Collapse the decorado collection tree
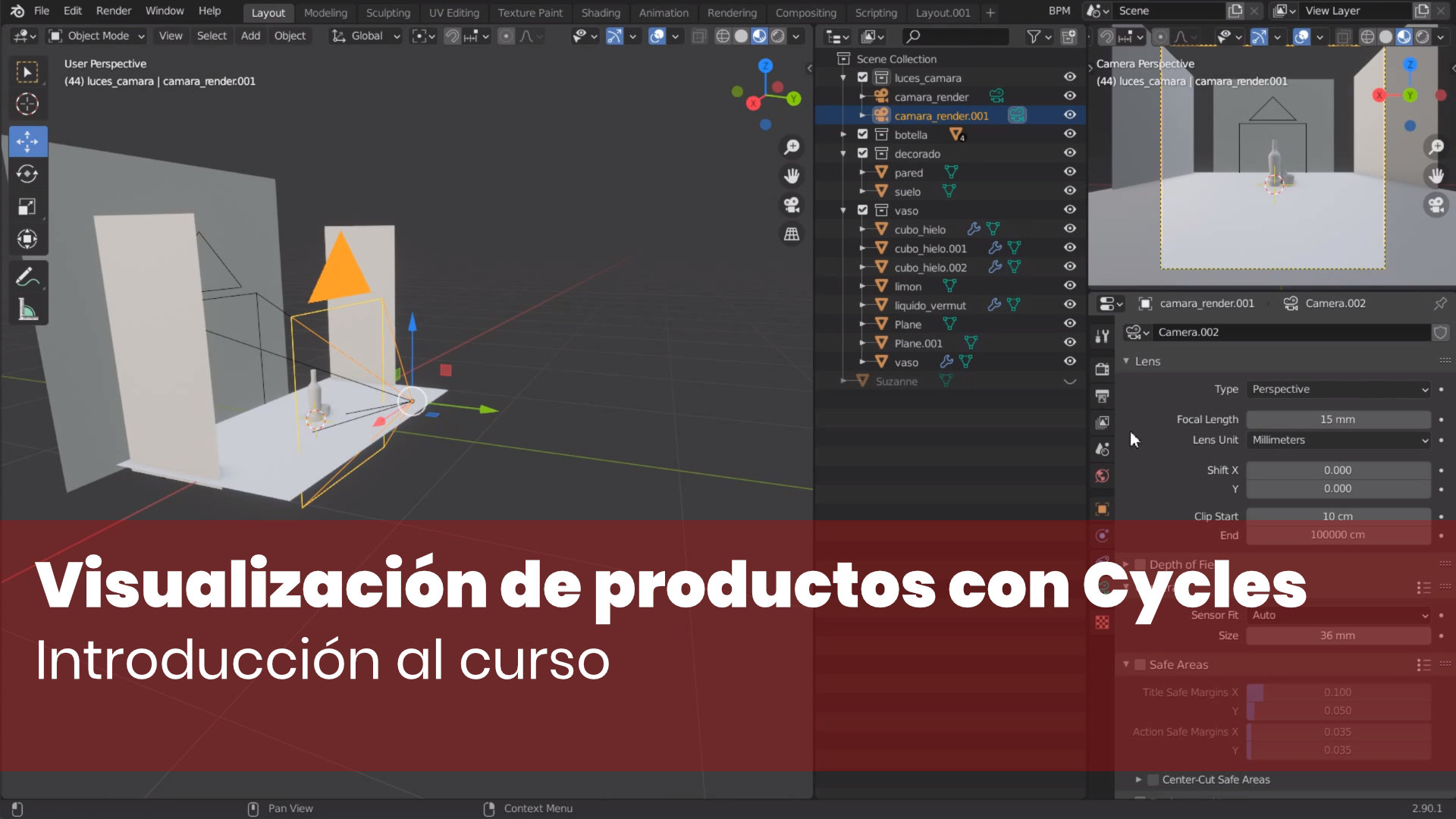The width and height of the screenshot is (1456, 819). tap(843, 153)
